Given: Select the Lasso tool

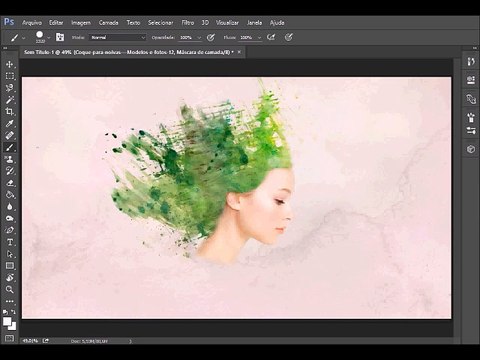Looking at the screenshot, I should pos(9,88).
